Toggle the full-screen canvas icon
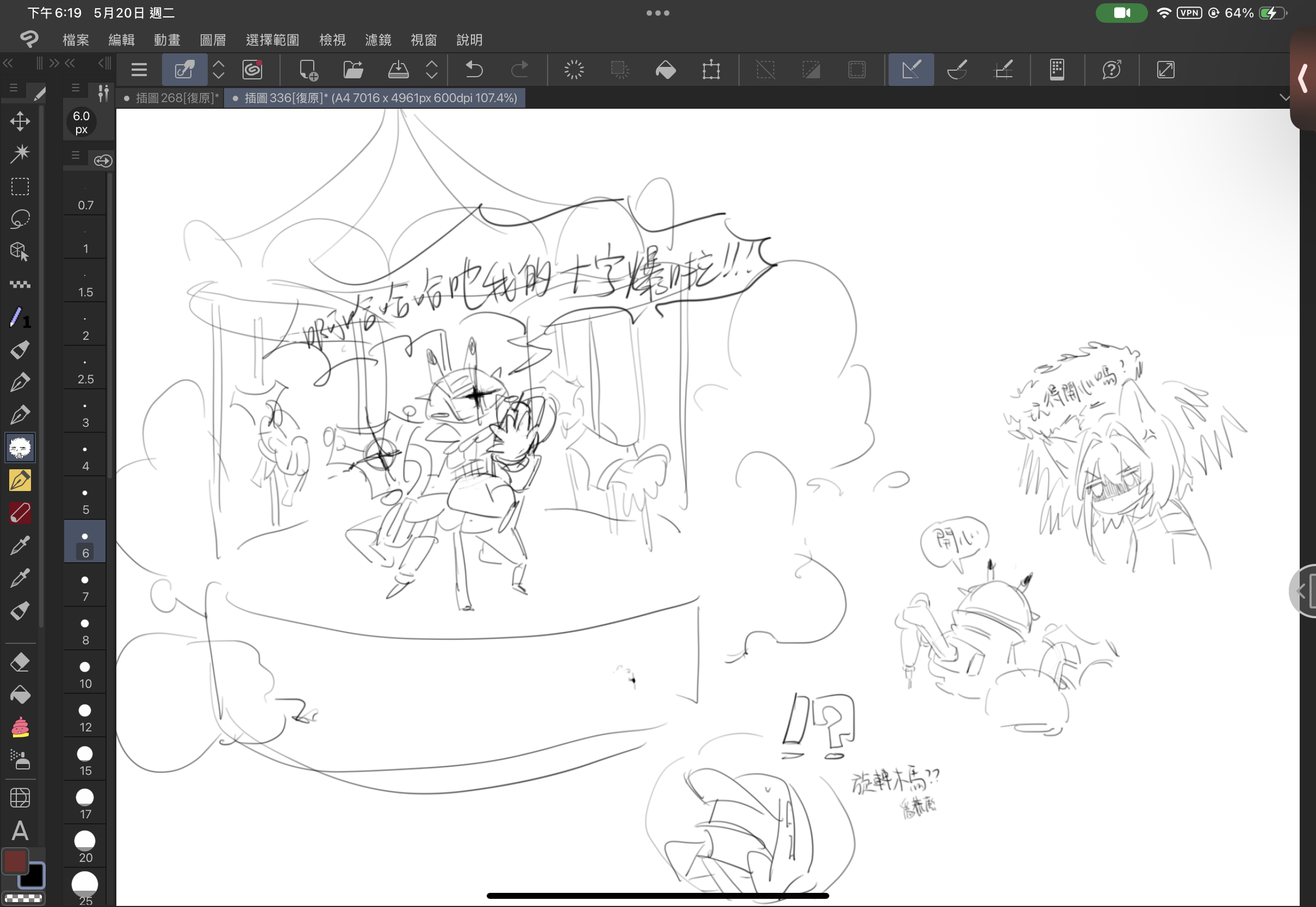Image resolution: width=1316 pixels, height=907 pixels. point(1165,70)
